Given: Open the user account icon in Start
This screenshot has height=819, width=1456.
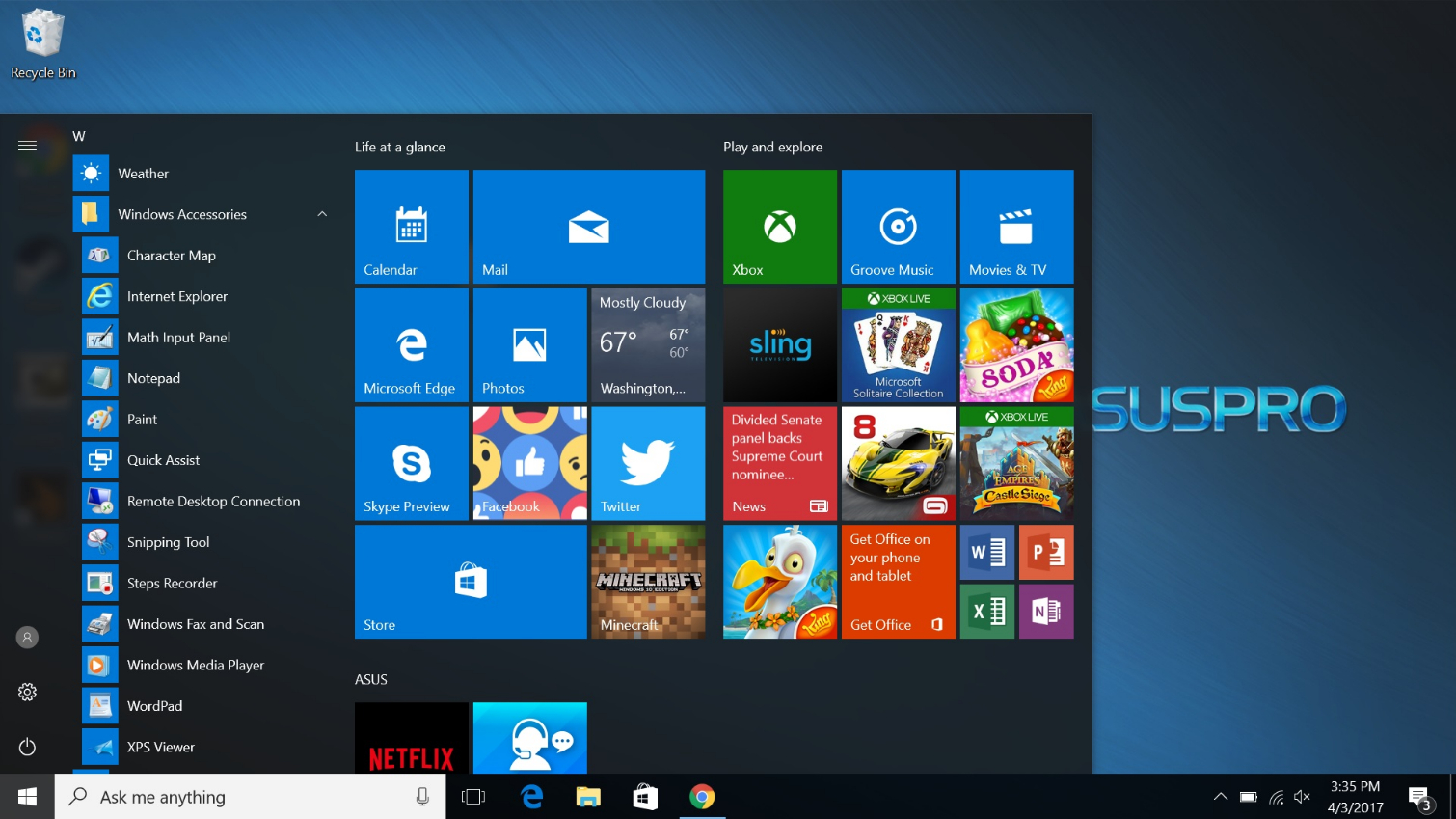Looking at the screenshot, I should tap(27, 638).
